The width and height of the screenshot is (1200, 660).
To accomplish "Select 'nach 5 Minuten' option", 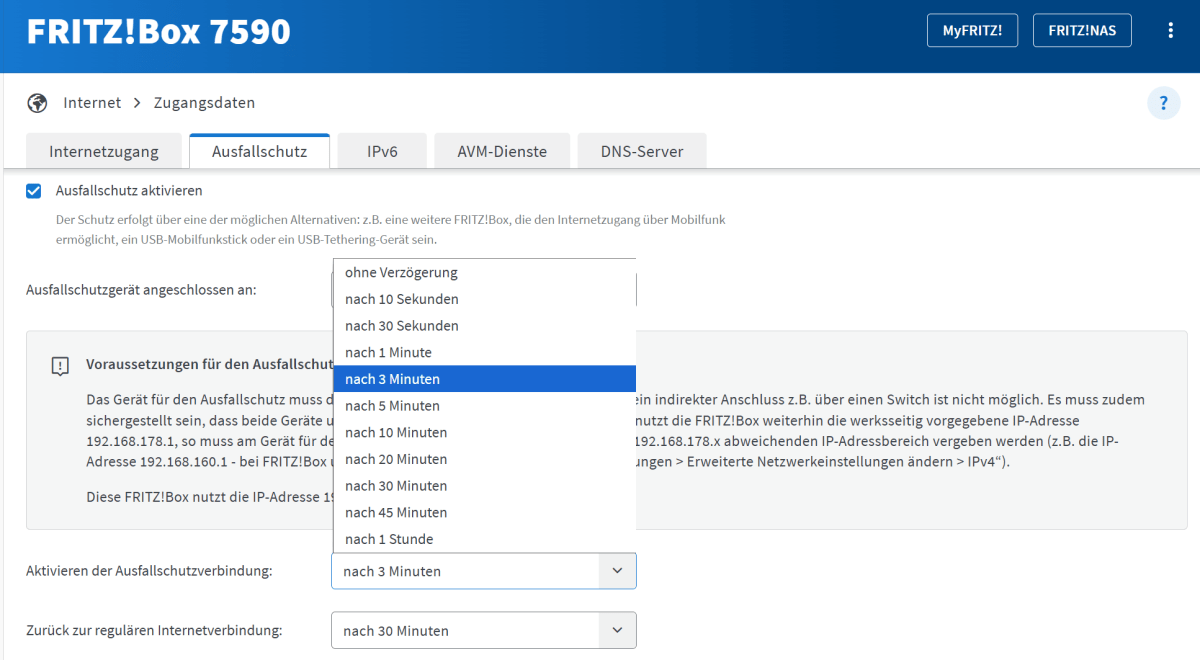I will (x=392, y=406).
